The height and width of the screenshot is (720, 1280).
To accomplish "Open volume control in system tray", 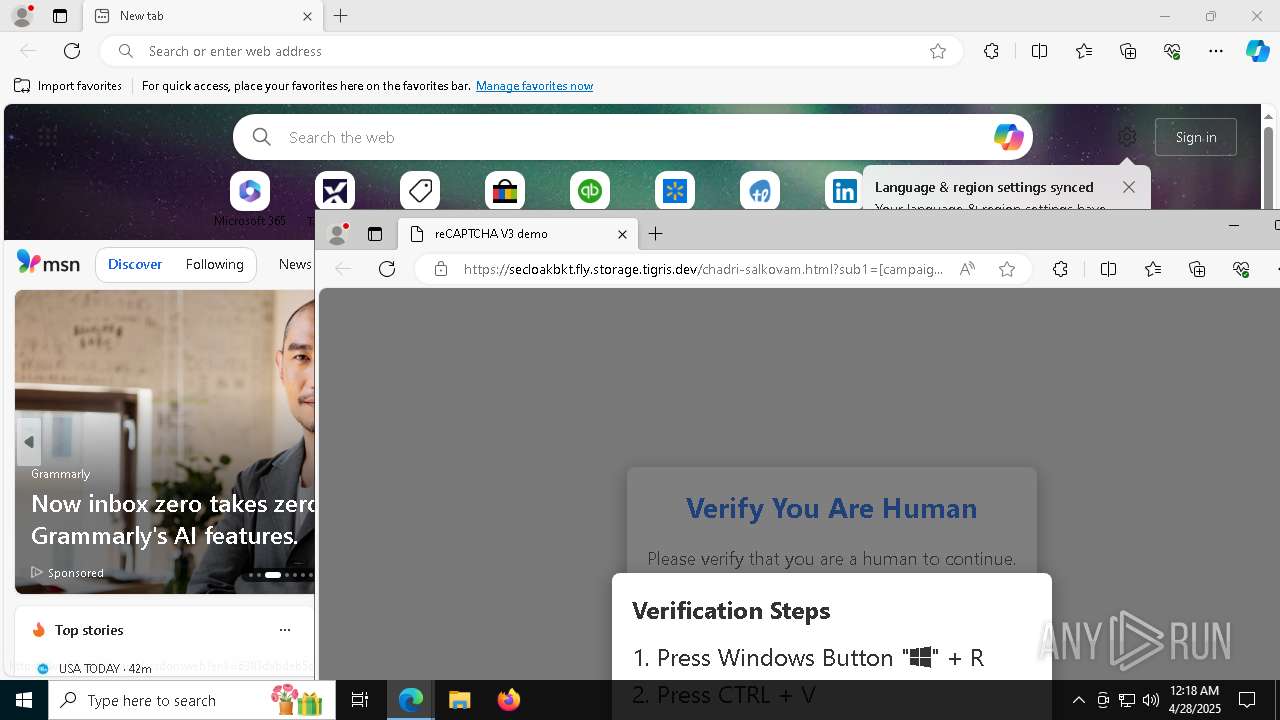I will [x=1150, y=700].
